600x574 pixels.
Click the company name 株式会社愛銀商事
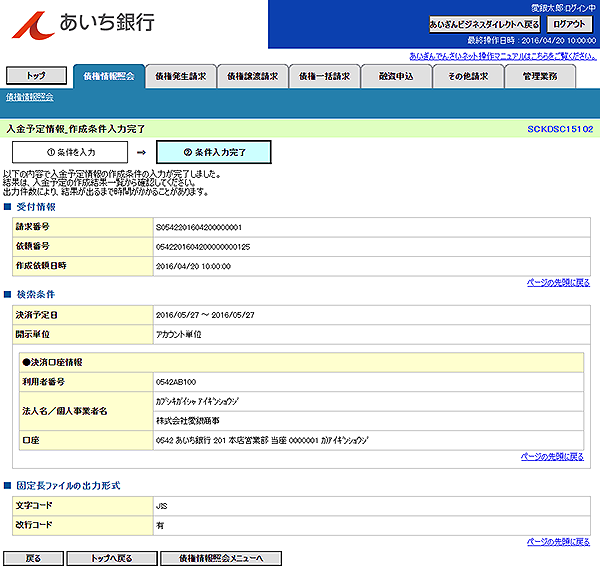click(x=188, y=421)
